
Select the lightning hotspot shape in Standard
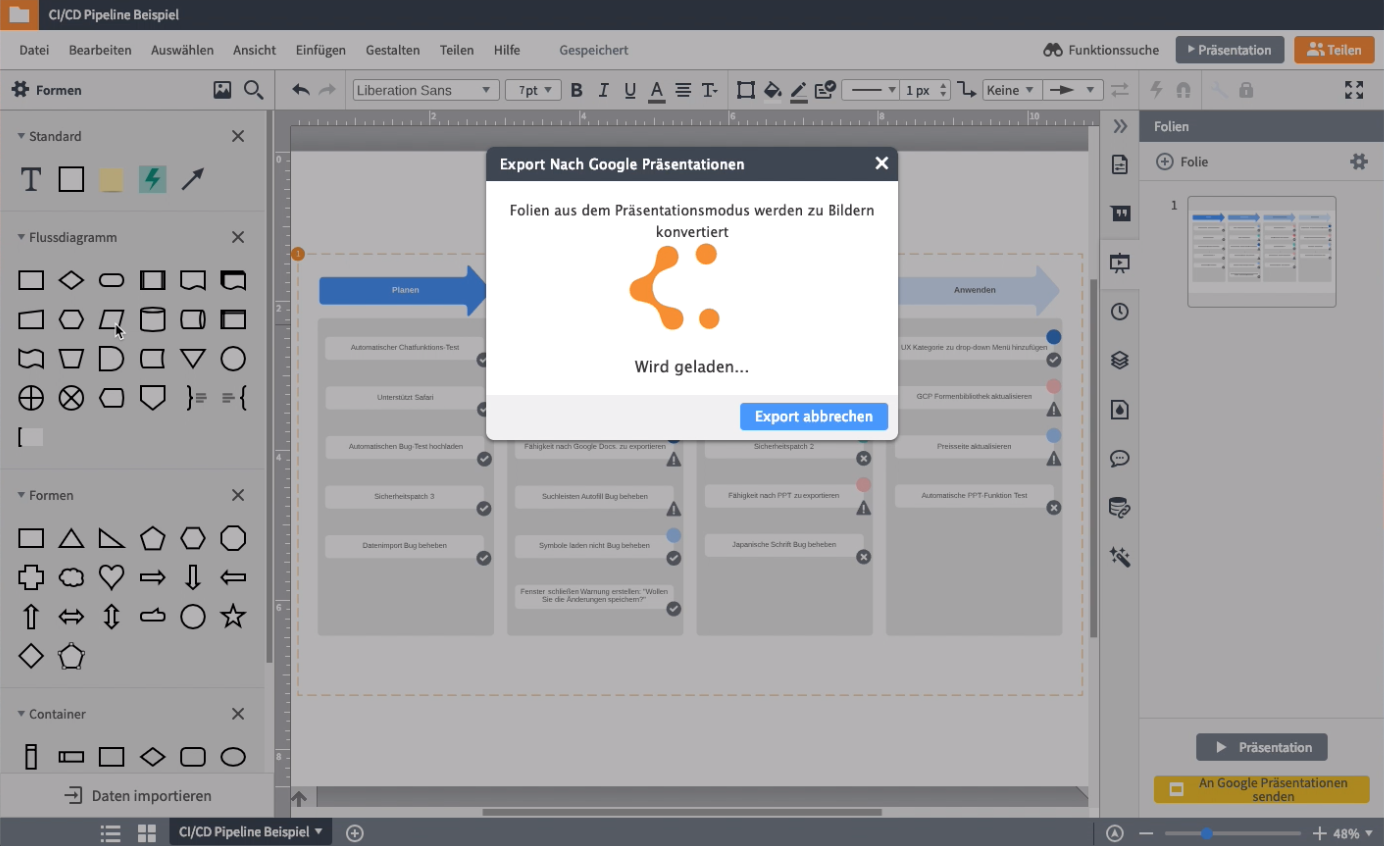click(x=152, y=179)
